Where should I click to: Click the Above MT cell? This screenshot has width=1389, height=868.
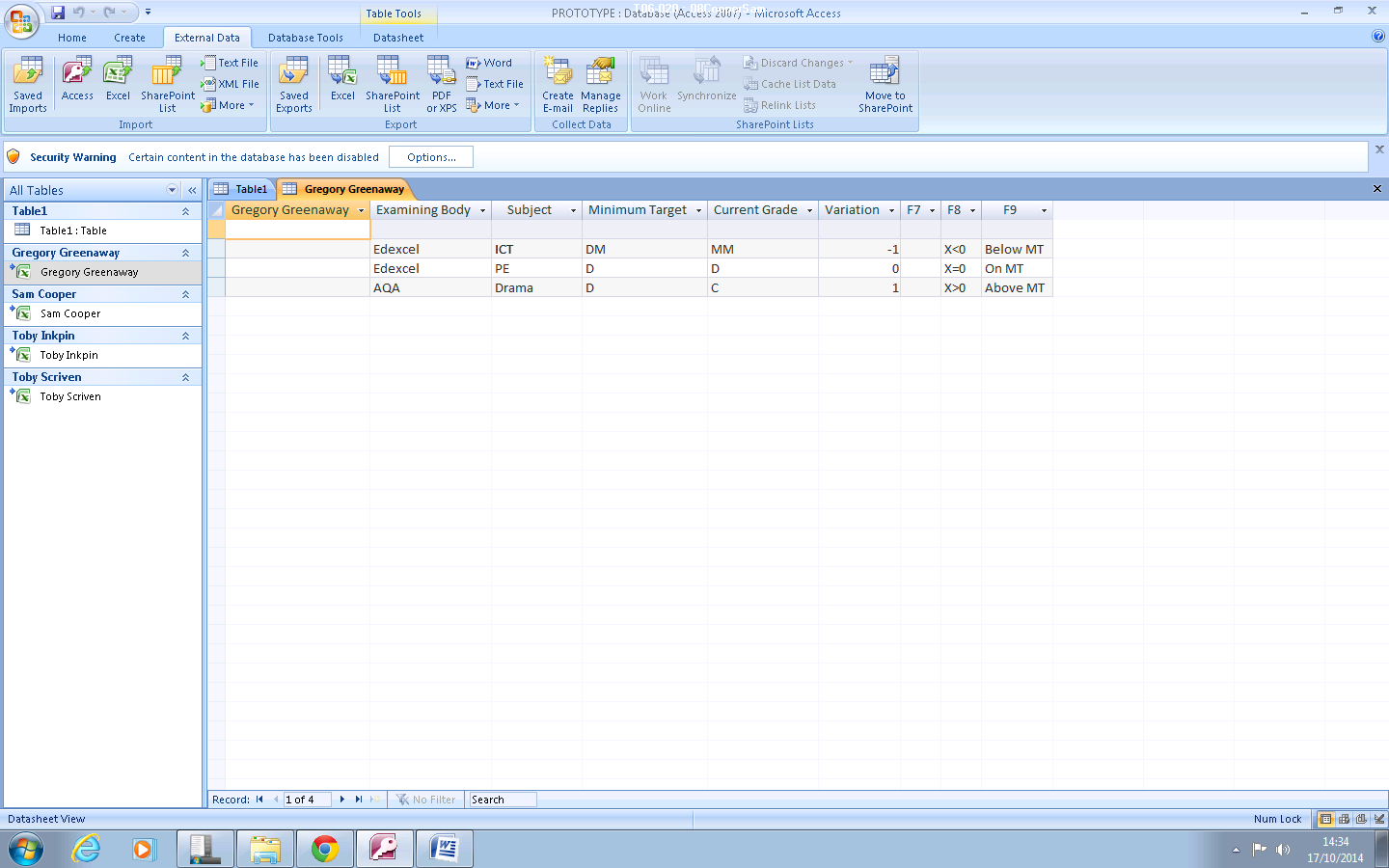[x=1017, y=287]
